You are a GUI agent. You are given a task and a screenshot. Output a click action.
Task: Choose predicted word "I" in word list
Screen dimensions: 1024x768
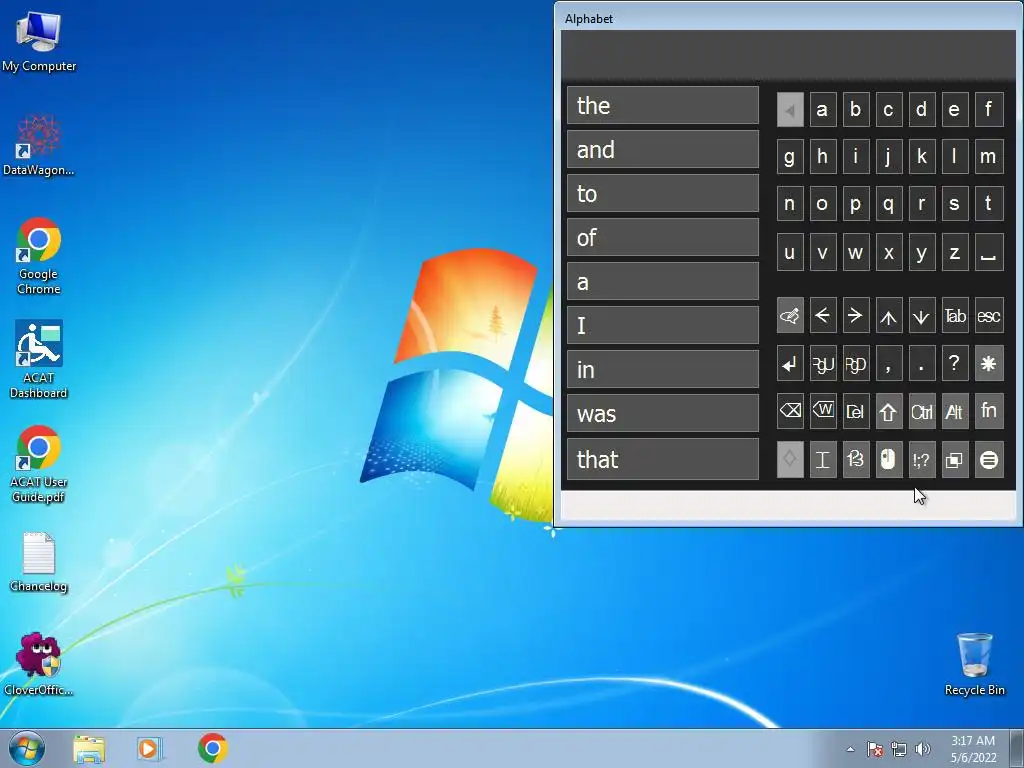pyautogui.click(x=663, y=326)
